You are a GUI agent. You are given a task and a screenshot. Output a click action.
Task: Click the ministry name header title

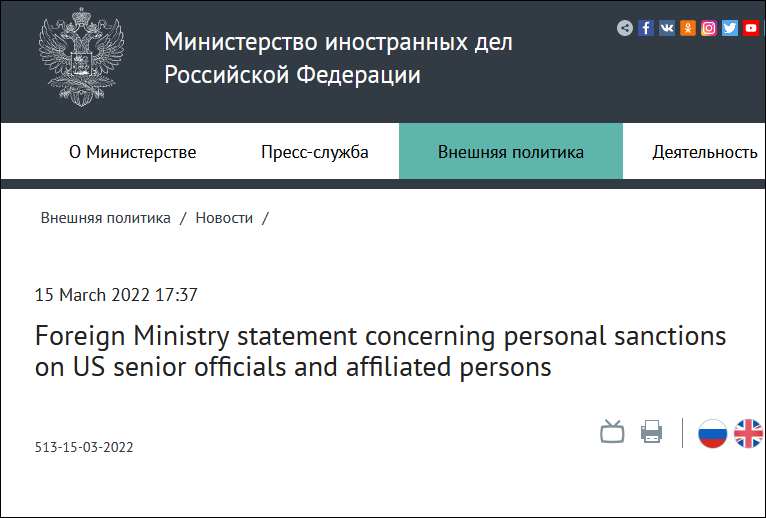point(338,58)
